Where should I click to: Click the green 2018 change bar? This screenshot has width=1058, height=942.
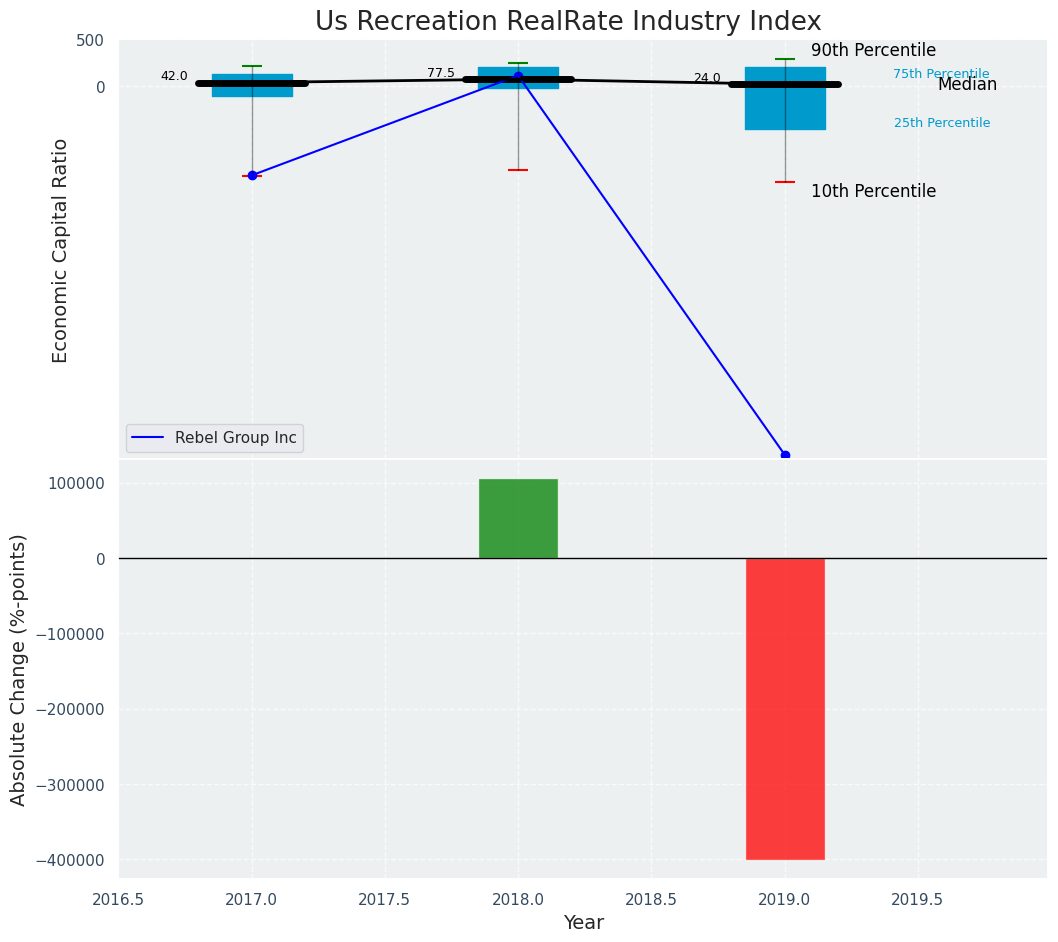[518, 518]
